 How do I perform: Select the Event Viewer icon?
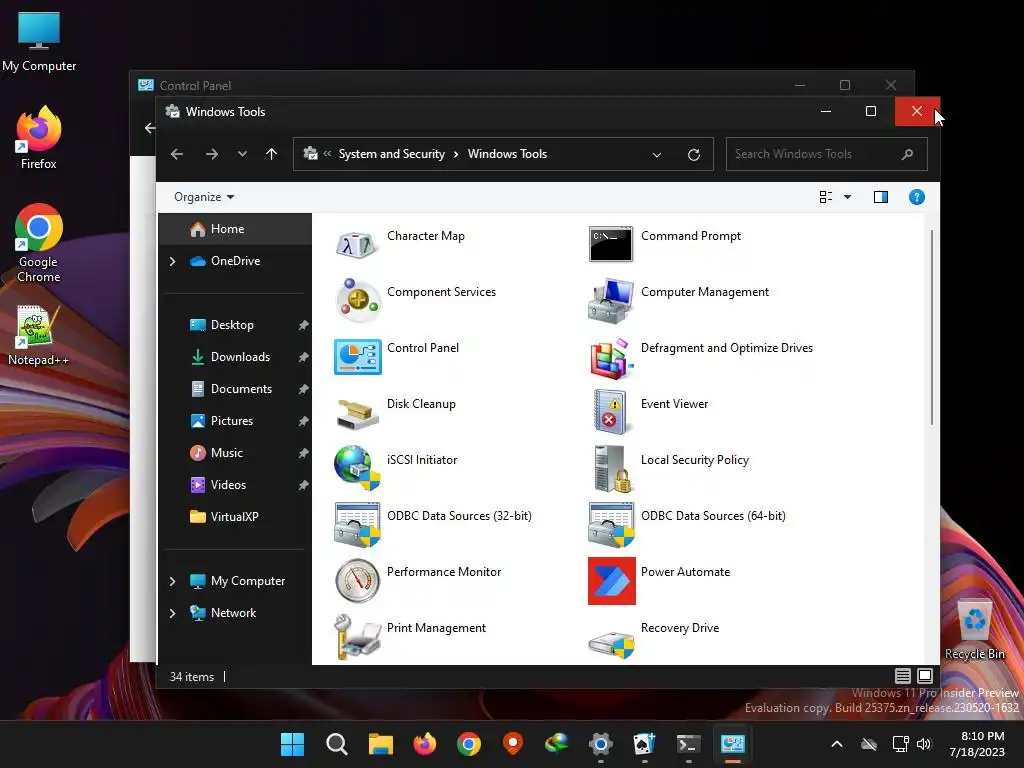[611, 411]
